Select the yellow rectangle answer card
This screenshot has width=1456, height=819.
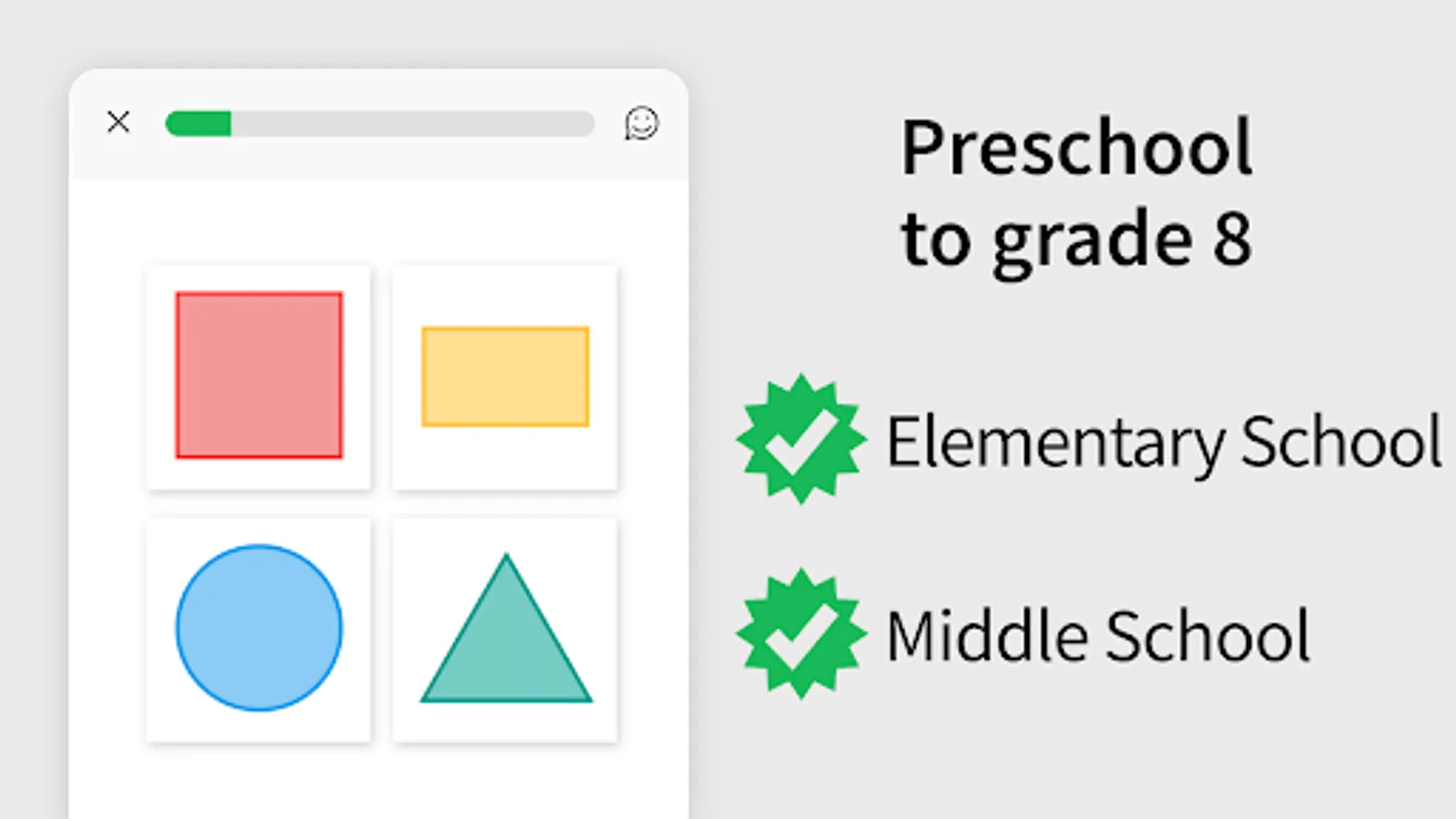coord(505,377)
